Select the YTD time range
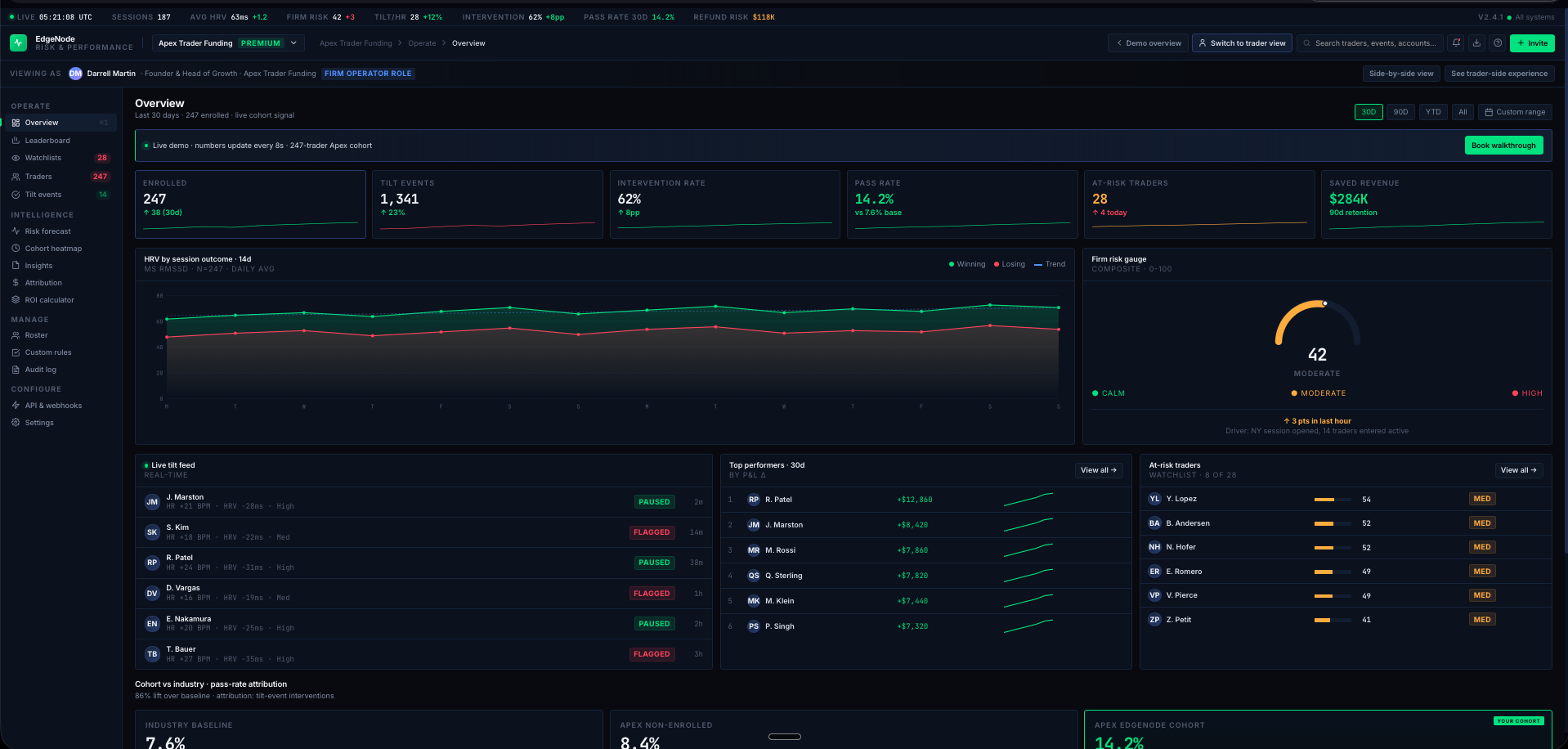Screen dimensions: 1568x749 pos(1433,112)
